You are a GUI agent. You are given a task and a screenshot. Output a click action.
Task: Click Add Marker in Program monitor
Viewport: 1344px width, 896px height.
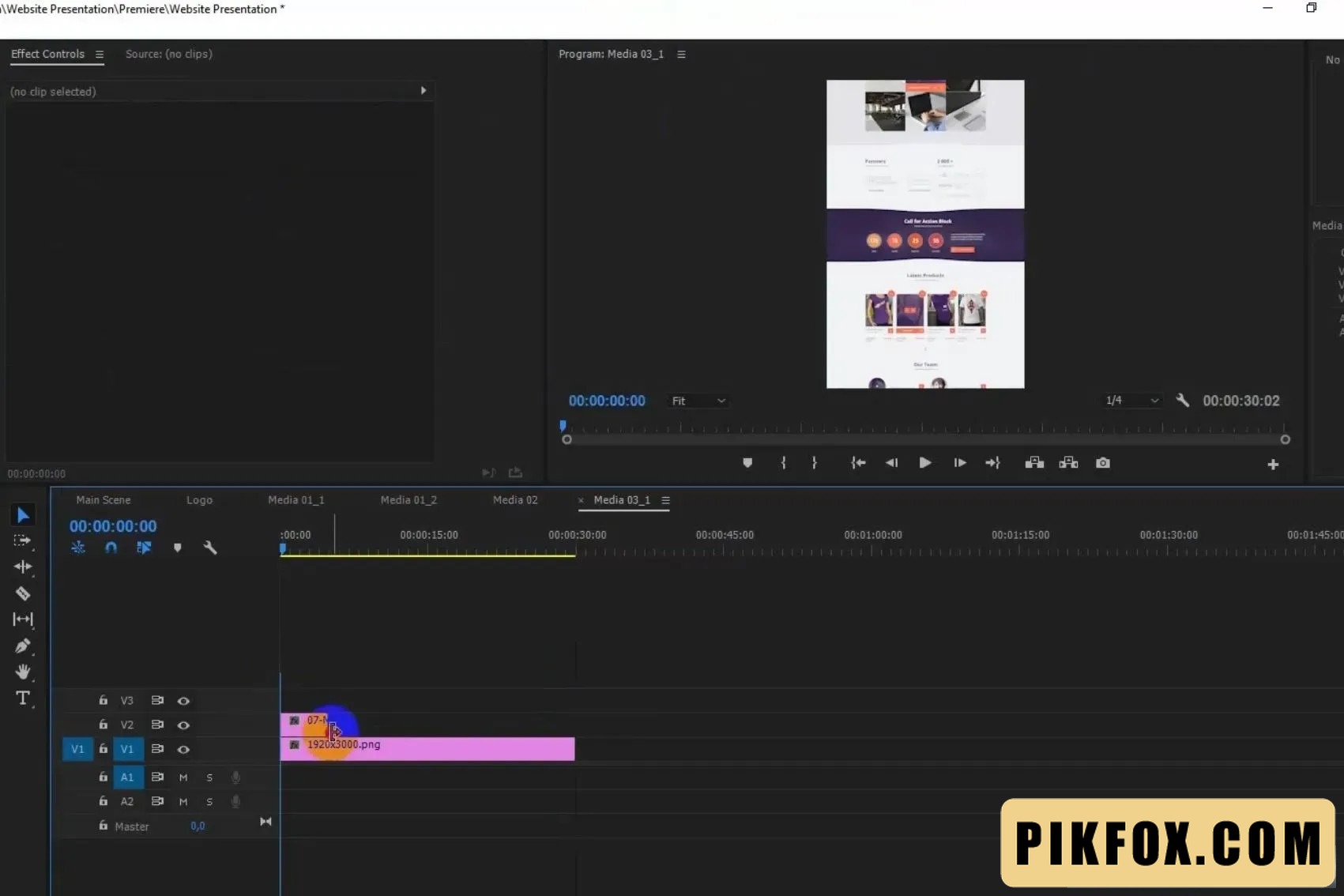click(x=747, y=463)
